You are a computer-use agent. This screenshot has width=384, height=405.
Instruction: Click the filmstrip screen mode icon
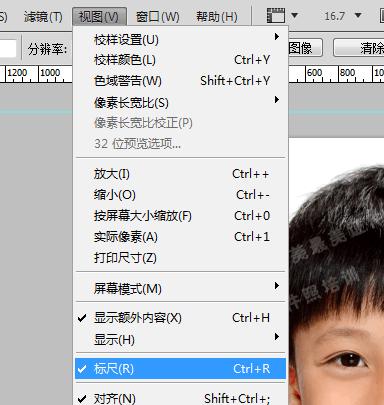[276, 16]
